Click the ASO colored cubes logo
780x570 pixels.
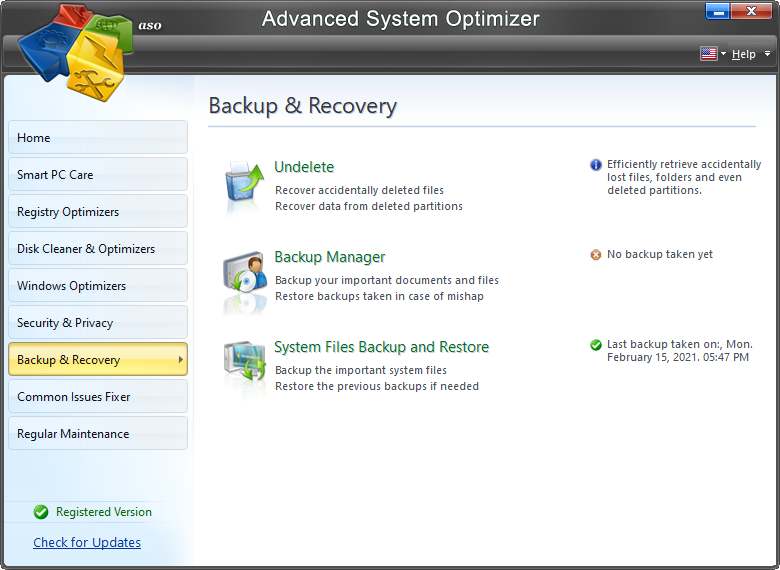point(76,52)
